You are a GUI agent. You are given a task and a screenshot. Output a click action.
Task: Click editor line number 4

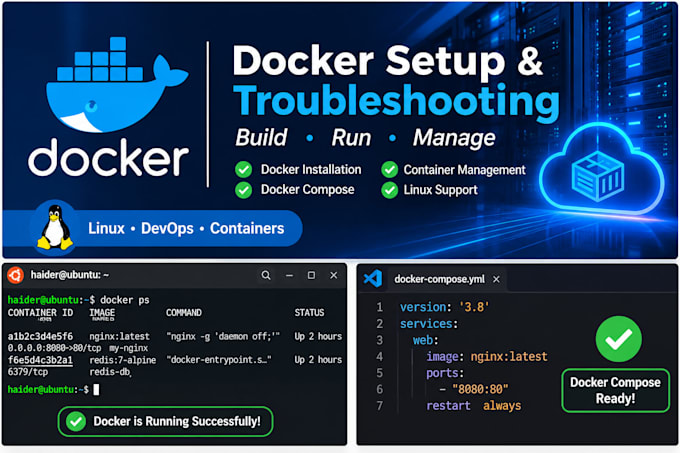(x=379, y=357)
